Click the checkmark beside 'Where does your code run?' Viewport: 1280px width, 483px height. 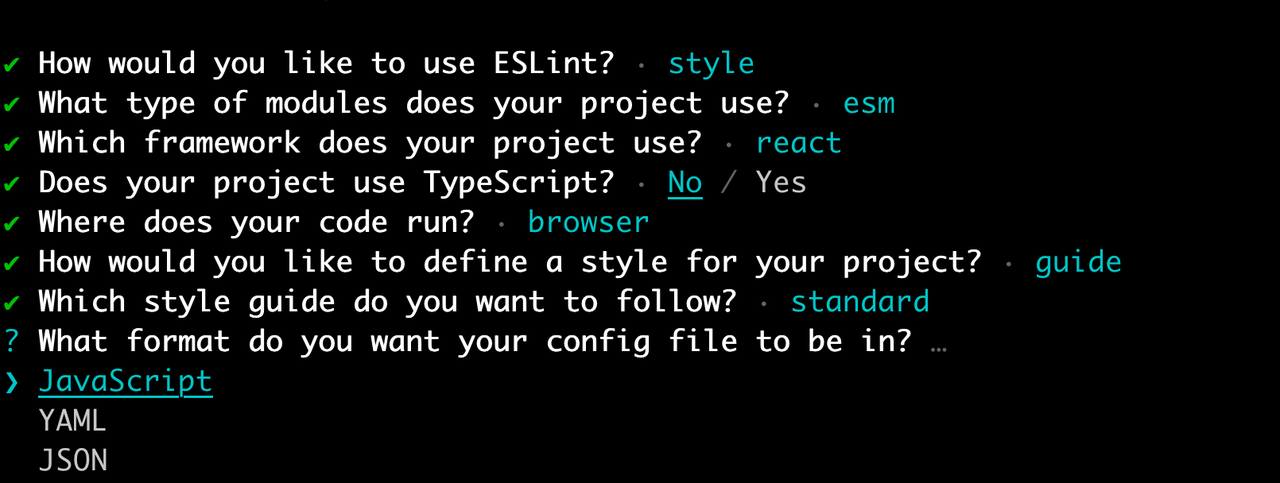tap(12, 223)
